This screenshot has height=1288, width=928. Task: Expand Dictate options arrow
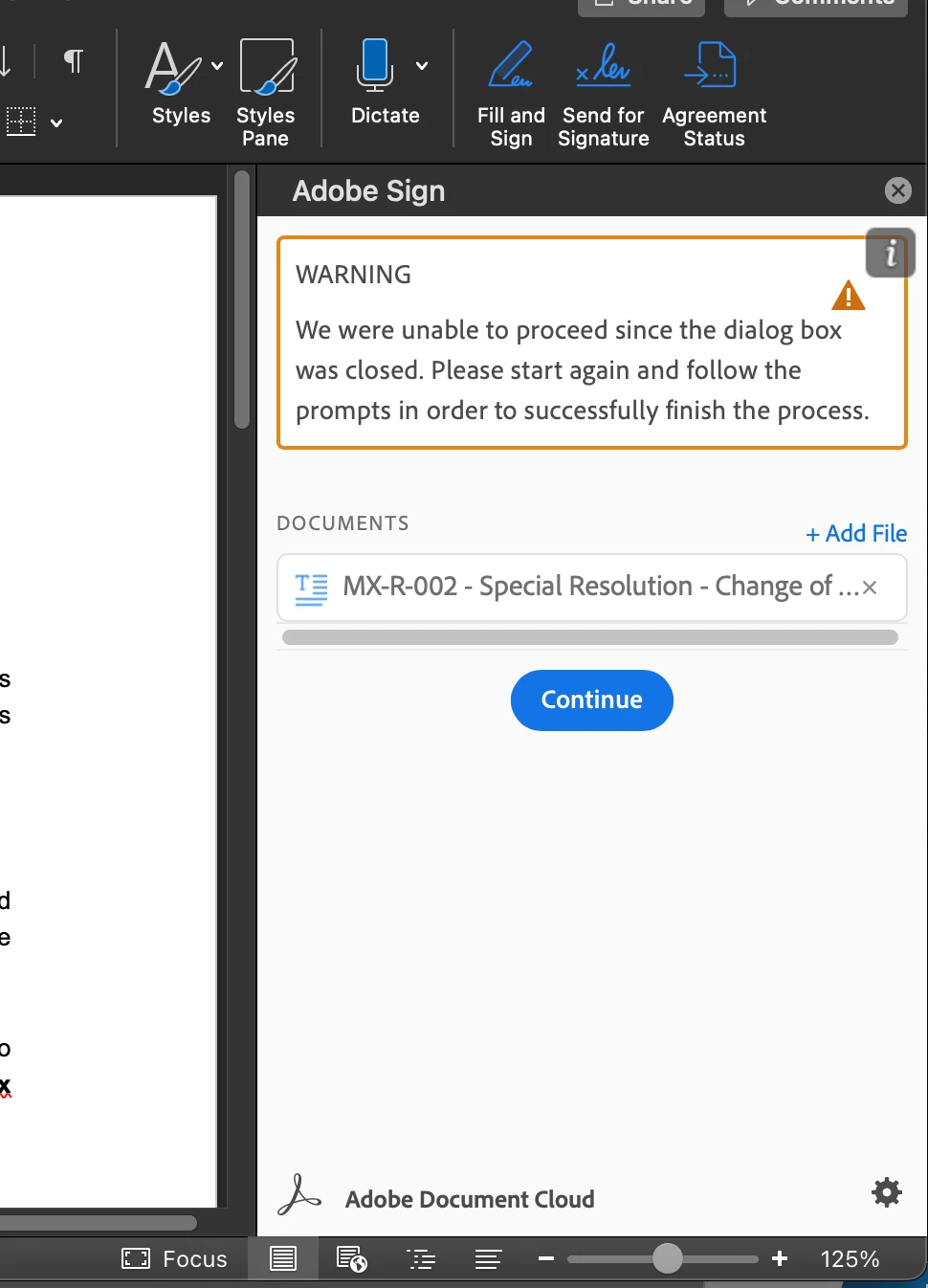422,66
